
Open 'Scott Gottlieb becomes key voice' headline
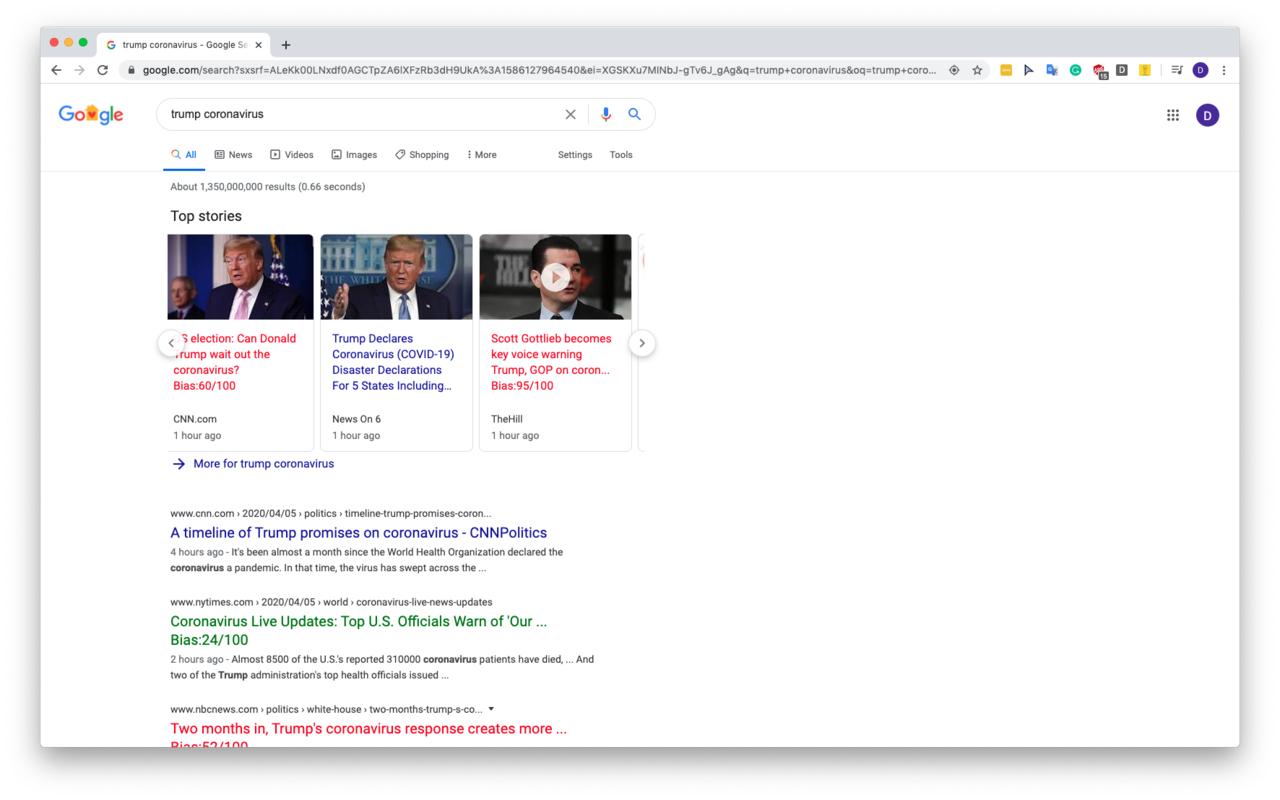point(551,354)
